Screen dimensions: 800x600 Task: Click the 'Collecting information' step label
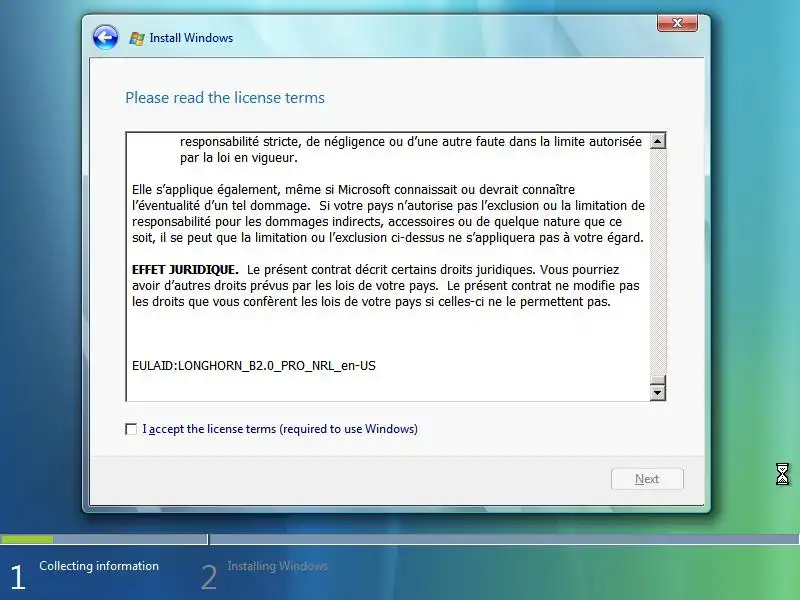click(99, 566)
